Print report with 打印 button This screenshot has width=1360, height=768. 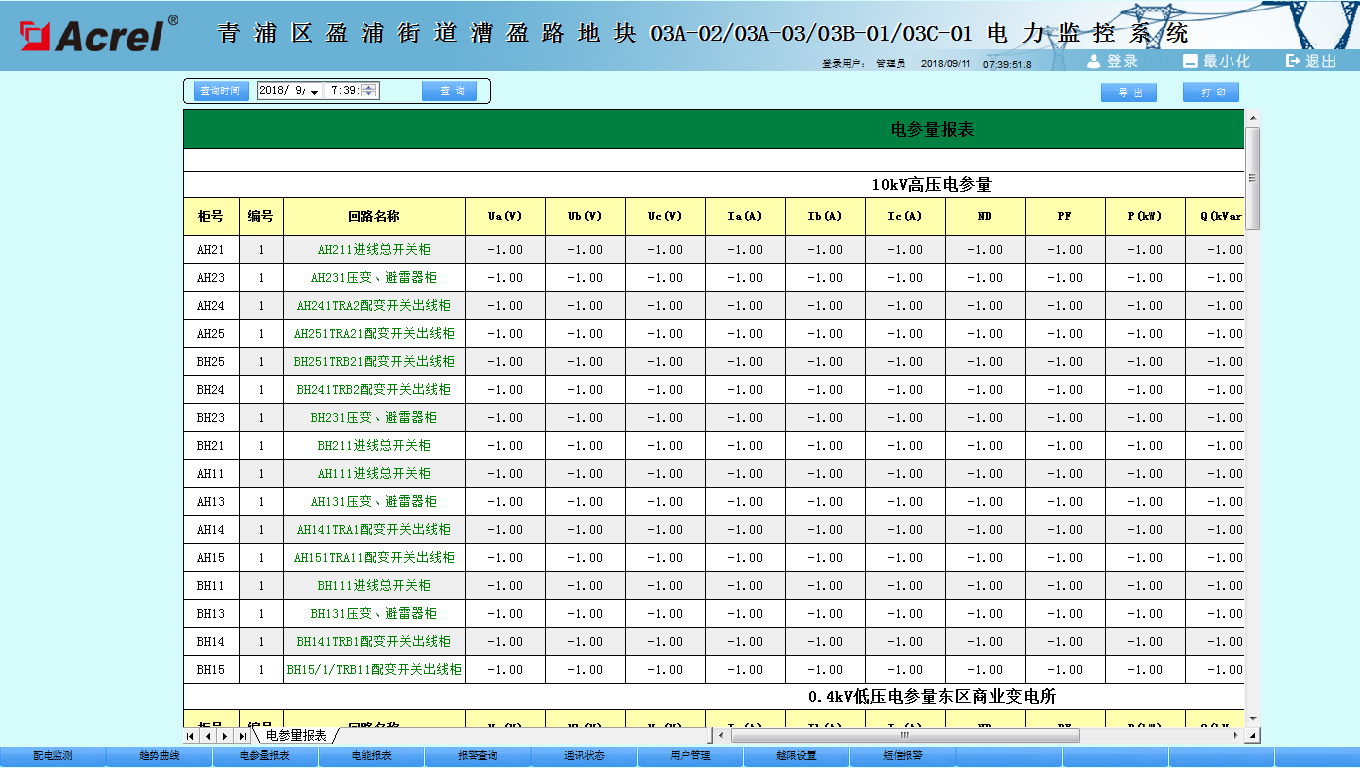(1211, 93)
